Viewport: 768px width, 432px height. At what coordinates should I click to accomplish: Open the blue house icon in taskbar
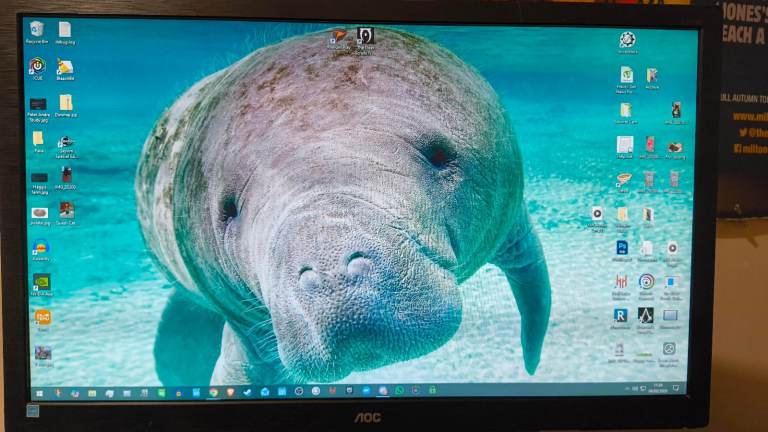coord(265,392)
